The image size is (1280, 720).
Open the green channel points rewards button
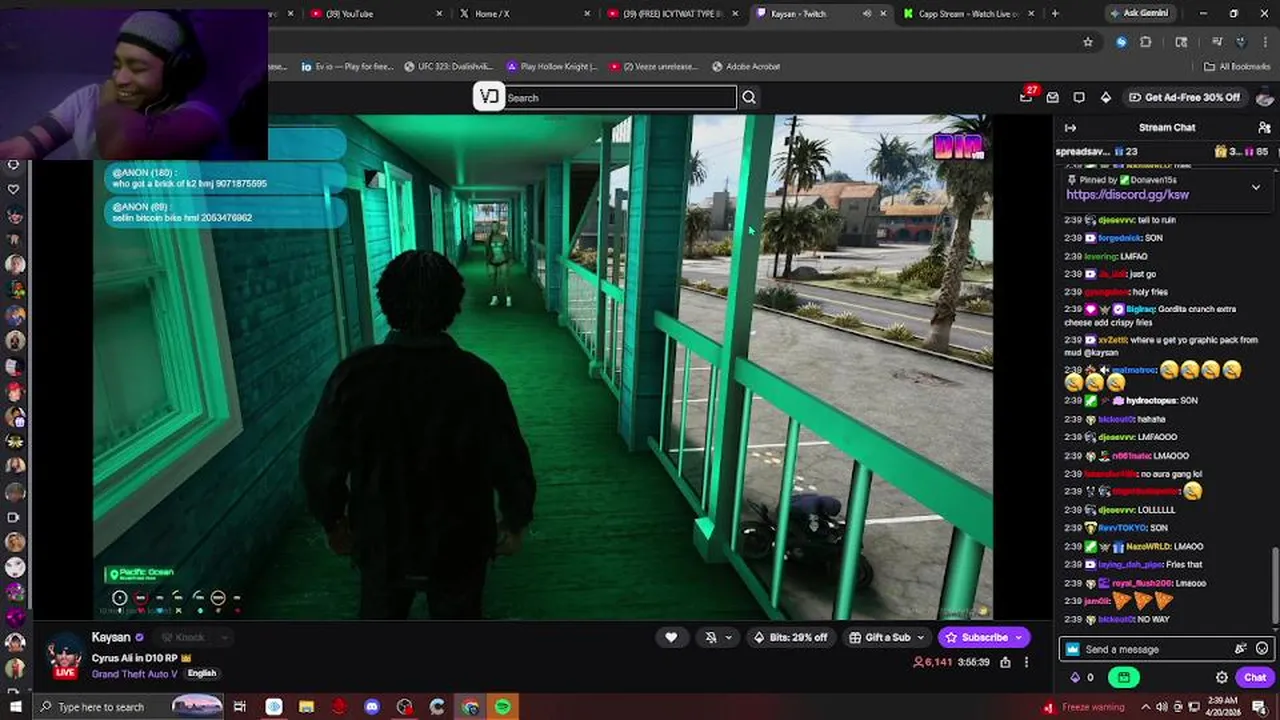1124,677
